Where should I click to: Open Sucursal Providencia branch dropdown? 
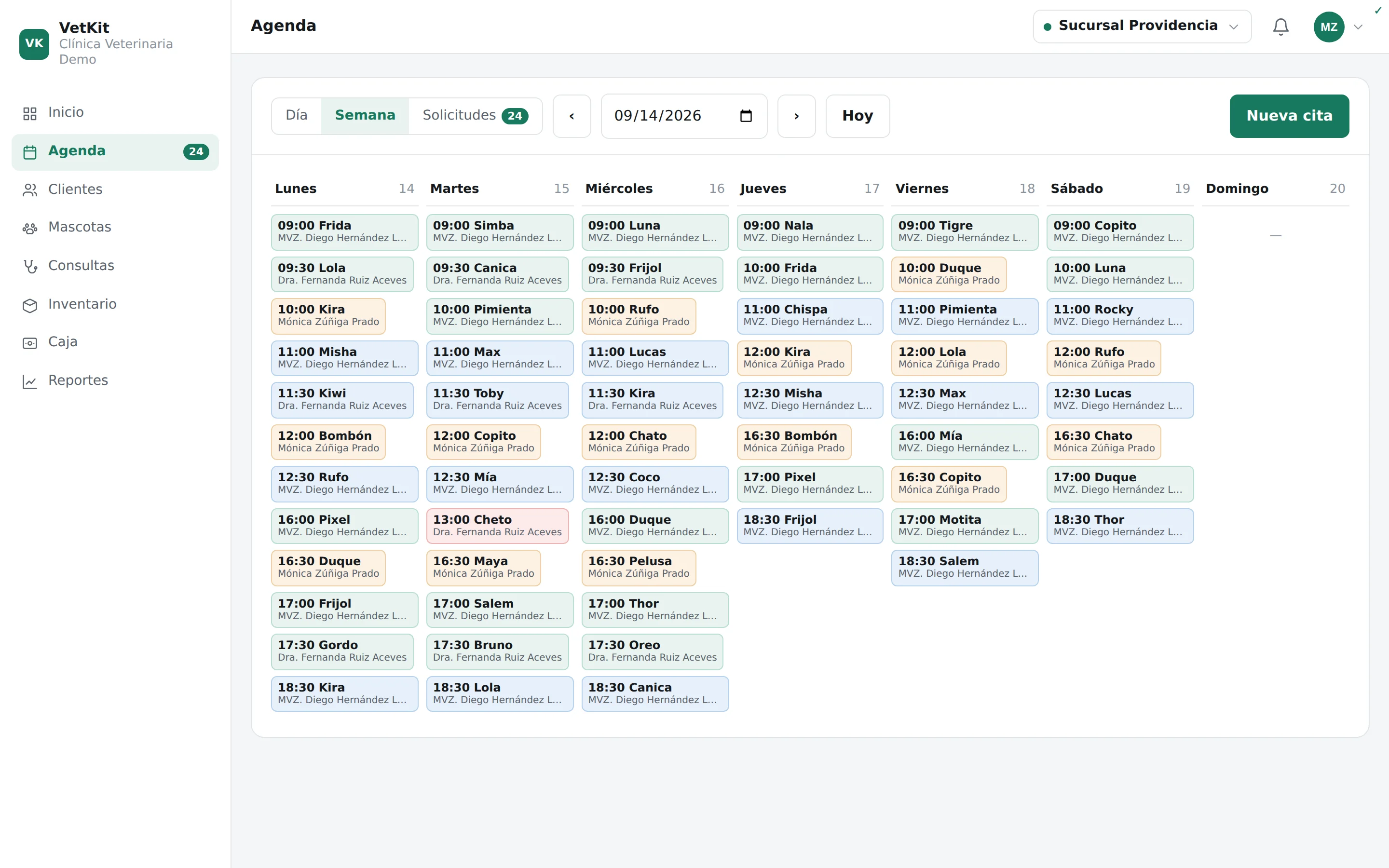[x=1142, y=27]
